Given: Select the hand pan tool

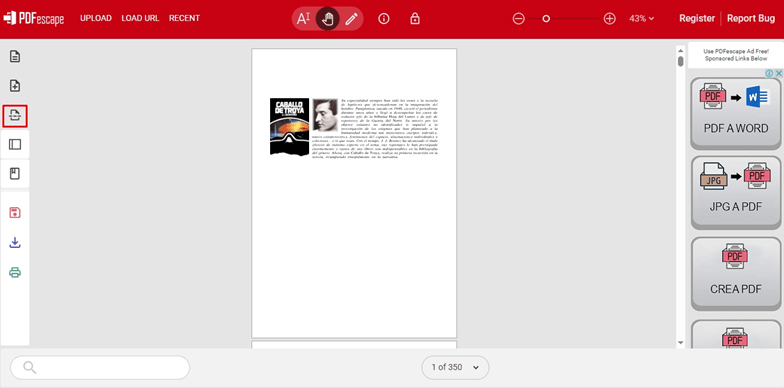Looking at the screenshot, I should (x=328, y=19).
